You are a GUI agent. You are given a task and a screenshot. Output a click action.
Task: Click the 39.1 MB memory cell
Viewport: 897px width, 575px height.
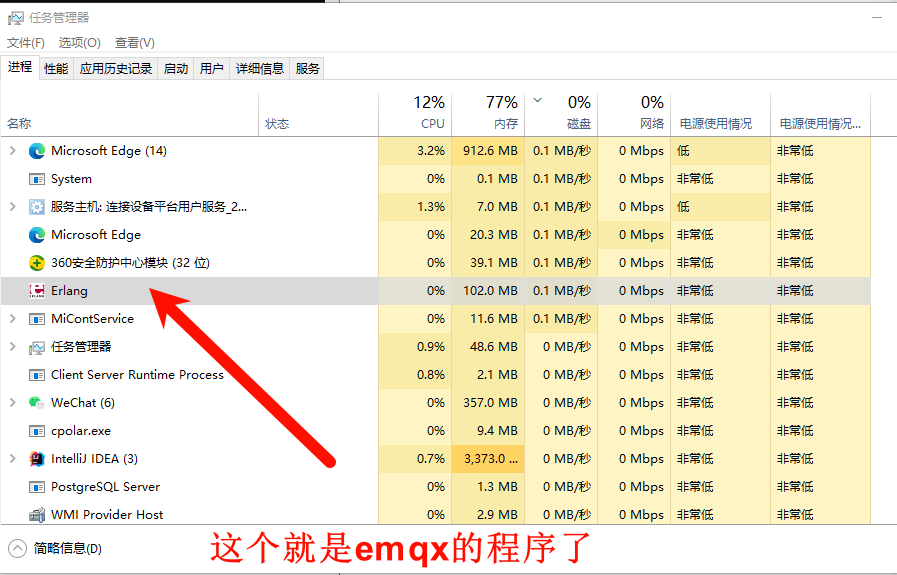488,263
